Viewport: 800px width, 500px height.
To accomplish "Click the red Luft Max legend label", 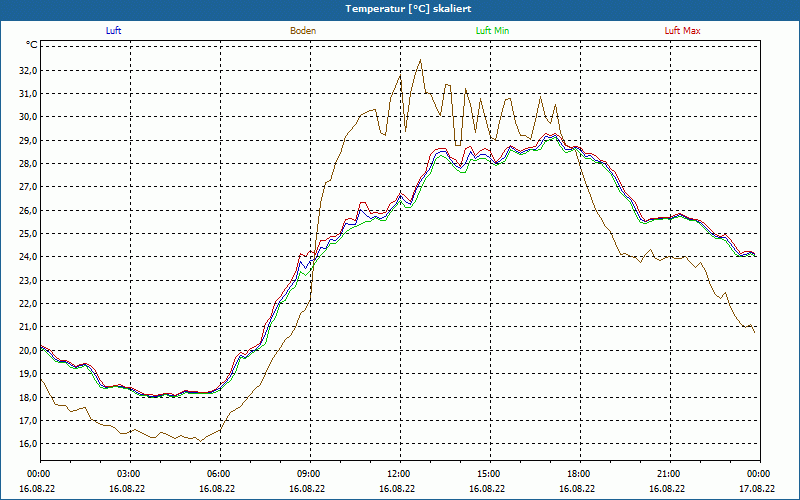I will [682, 31].
